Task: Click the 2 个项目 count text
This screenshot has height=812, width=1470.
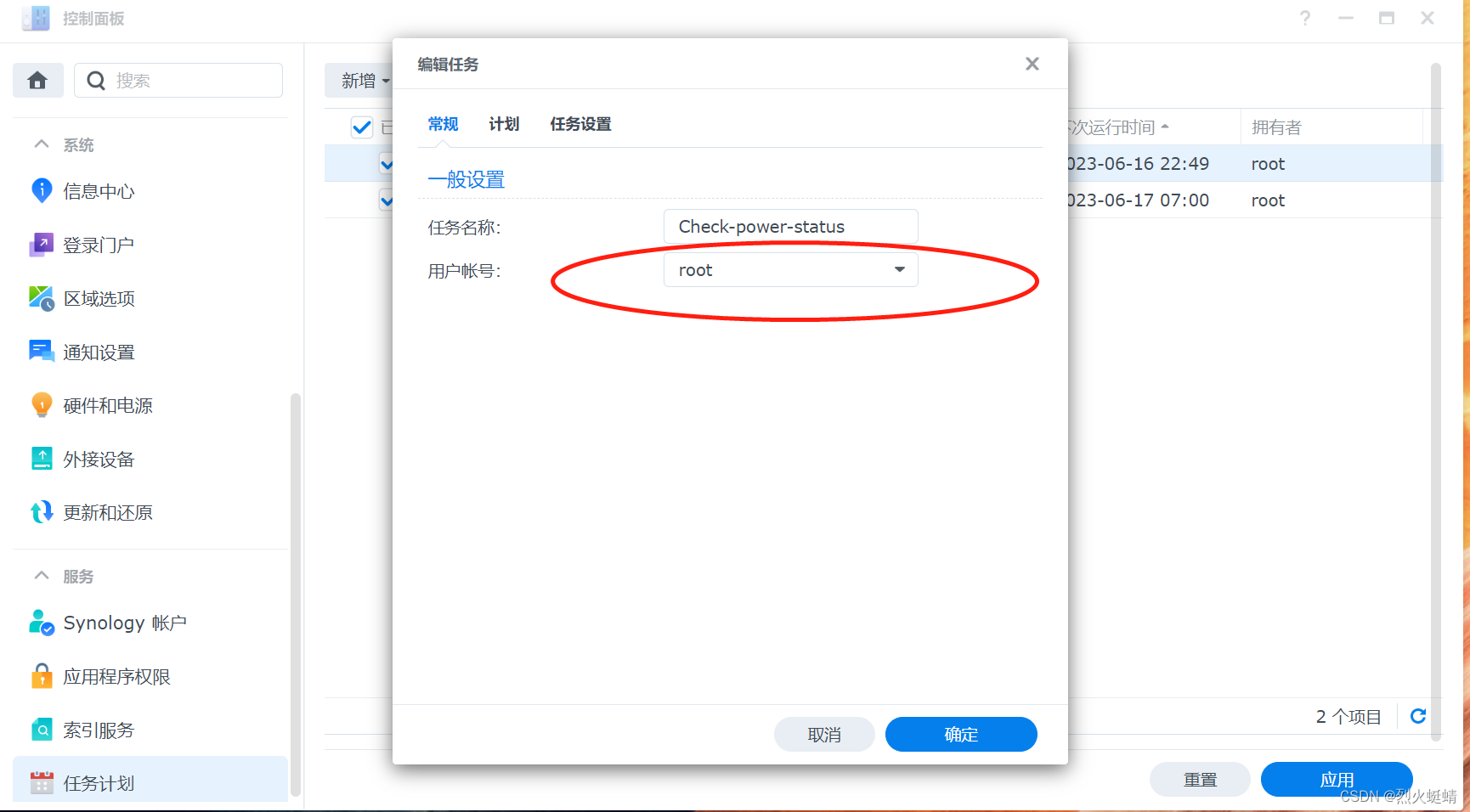Action: coord(1348,717)
